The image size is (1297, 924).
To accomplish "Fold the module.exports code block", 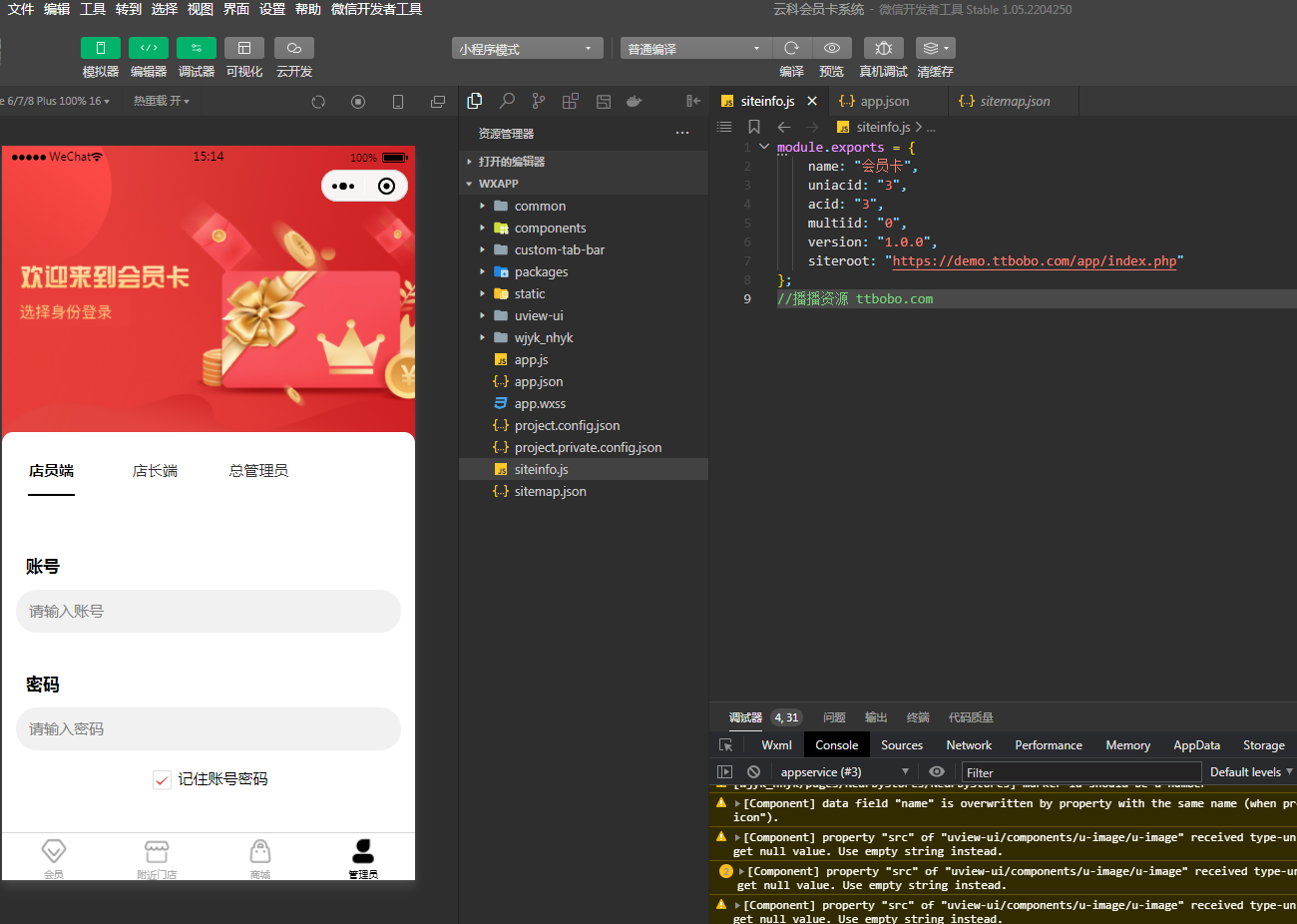I will pos(764,147).
